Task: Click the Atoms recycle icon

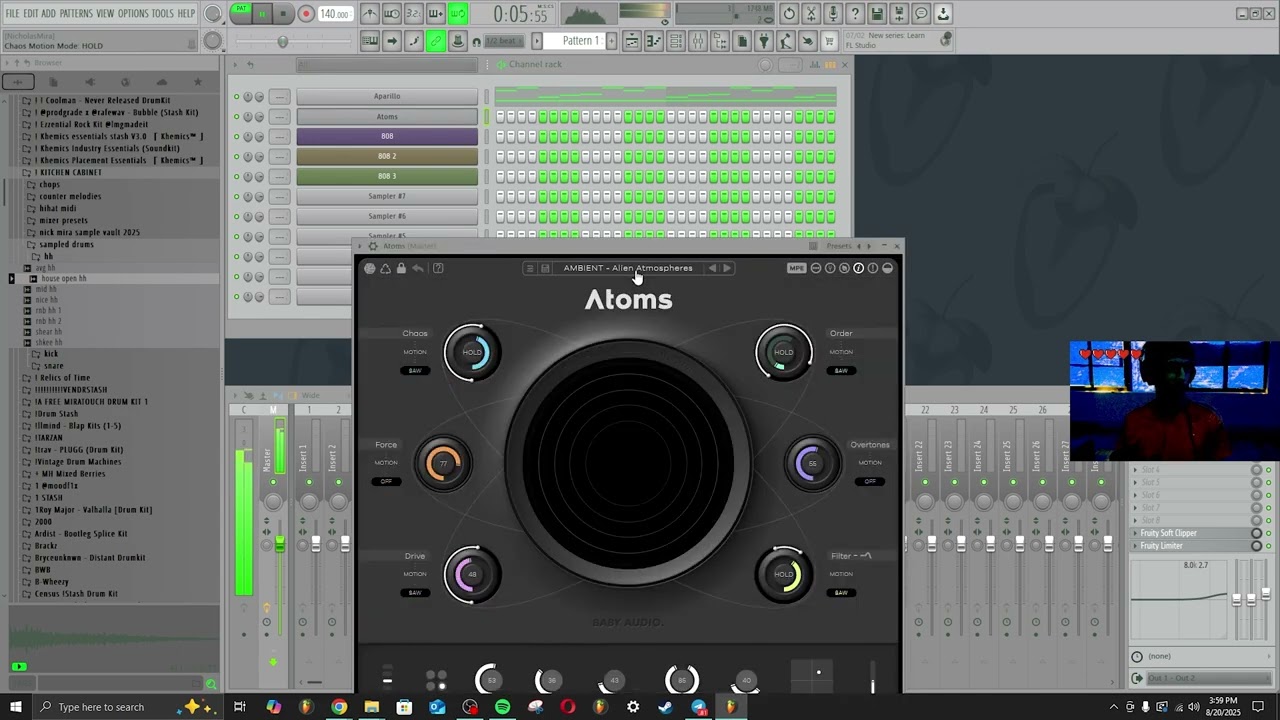Action: point(385,268)
